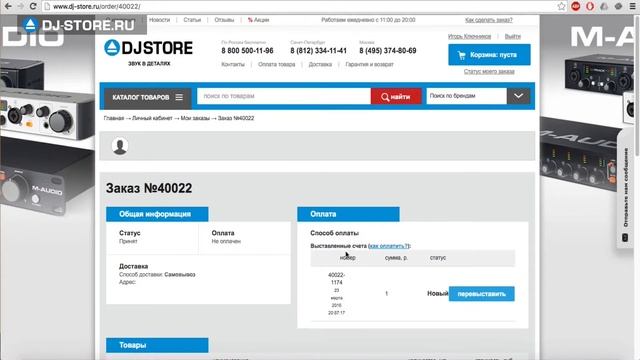The height and width of the screenshot is (360, 640).
Task: Click the Новый invoice status
Action: (x=438, y=293)
